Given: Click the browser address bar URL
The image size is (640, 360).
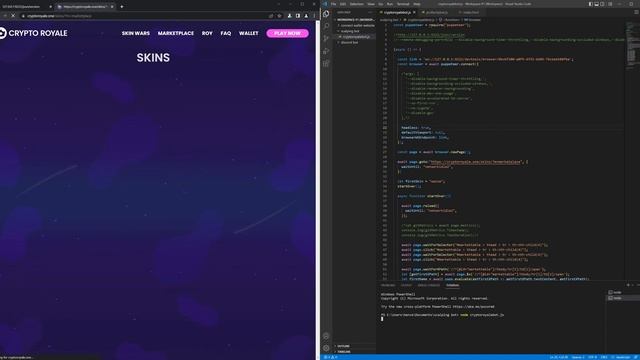Looking at the screenshot, I should (59, 16).
